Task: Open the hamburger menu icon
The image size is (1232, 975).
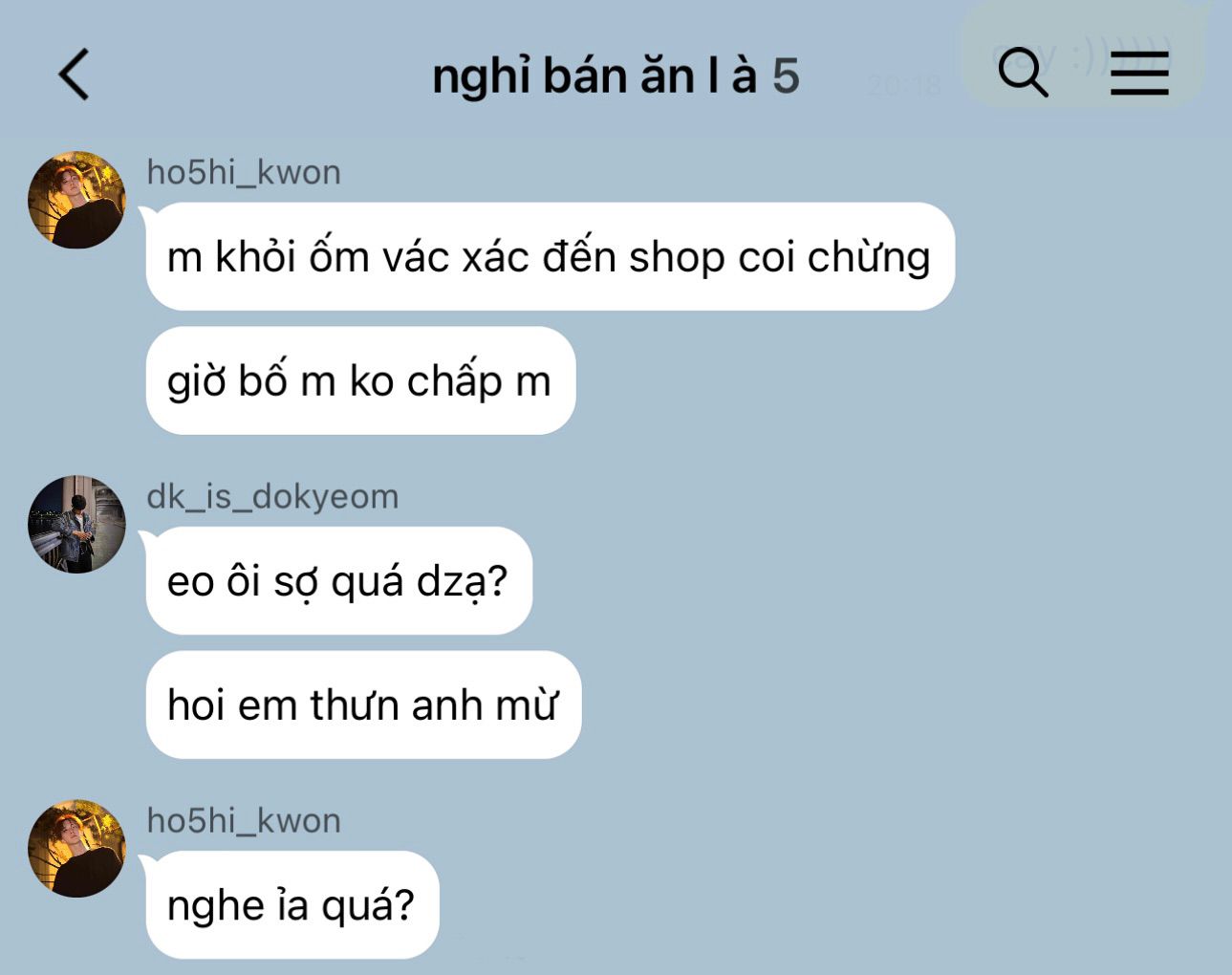Action: 1139,74
